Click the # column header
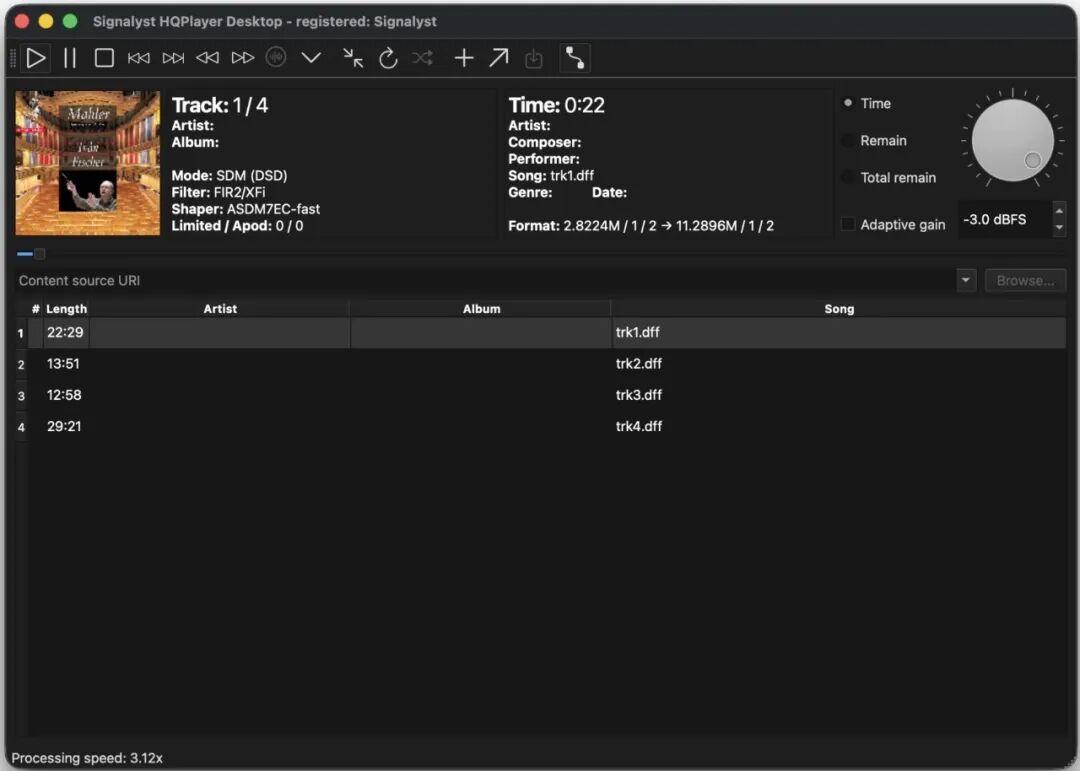The height and width of the screenshot is (771, 1080). tap(35, 309)
